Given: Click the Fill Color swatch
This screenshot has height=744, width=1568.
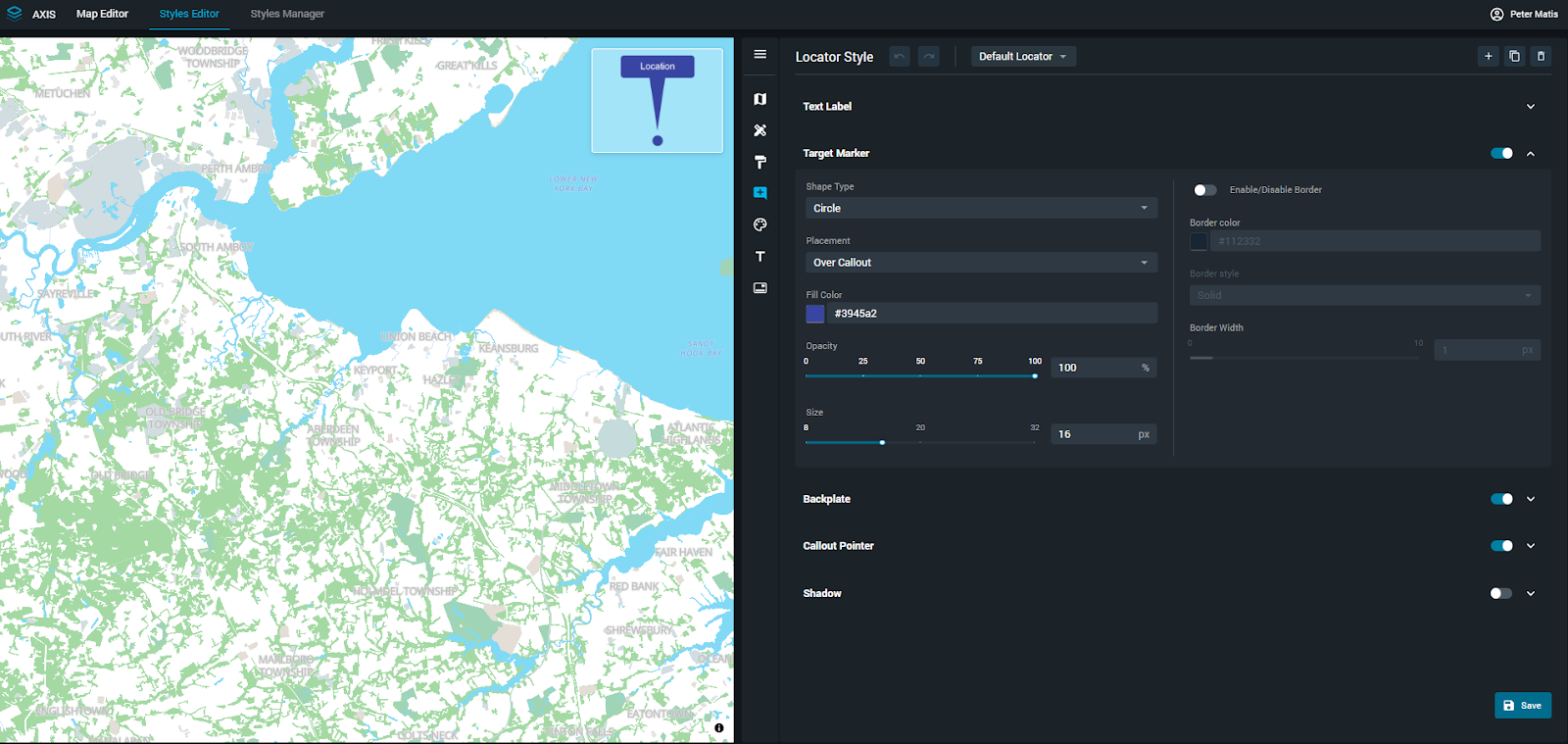Looking at the screenshot, I should [815, 314].
